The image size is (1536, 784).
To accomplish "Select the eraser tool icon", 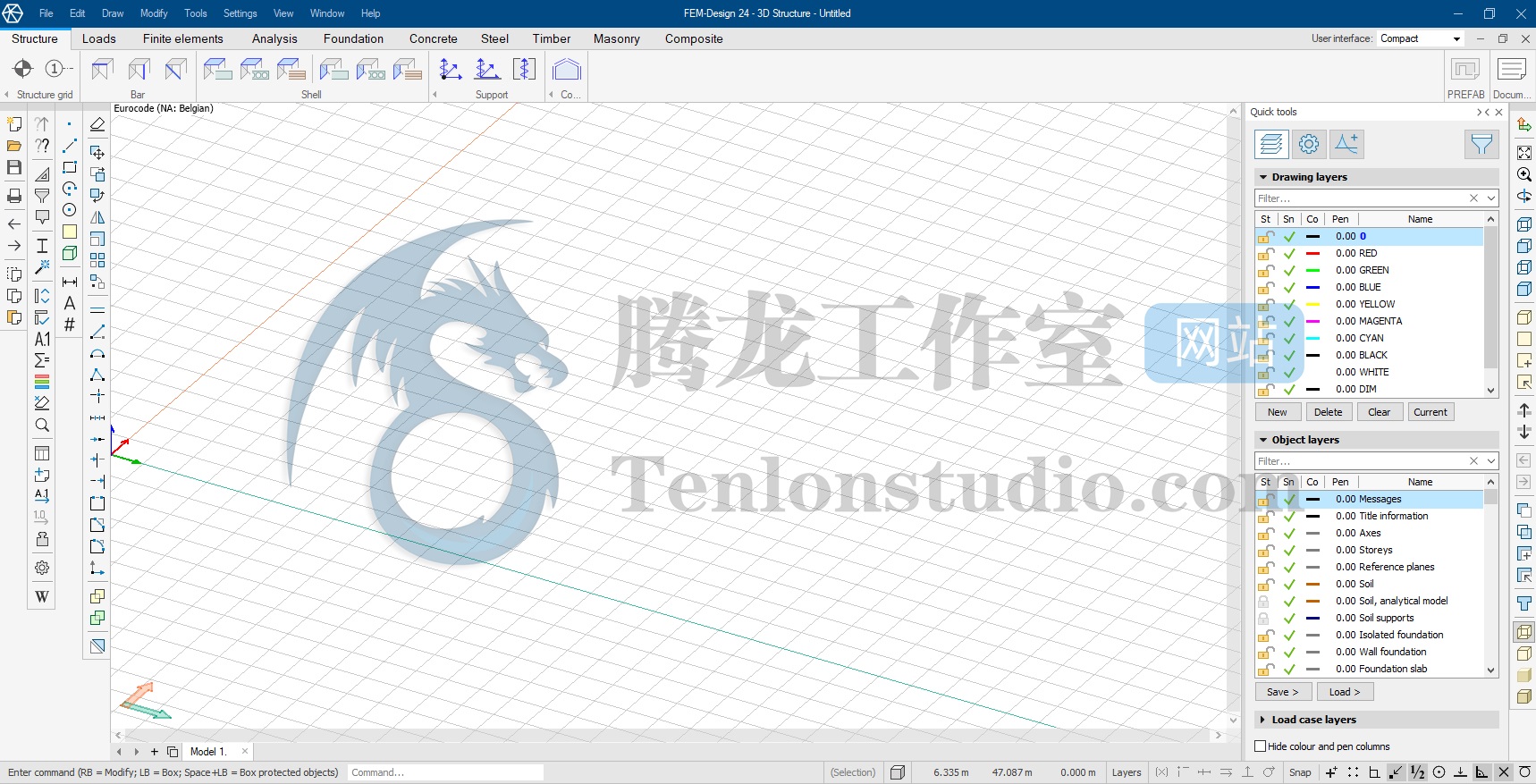I will [97, 125].
